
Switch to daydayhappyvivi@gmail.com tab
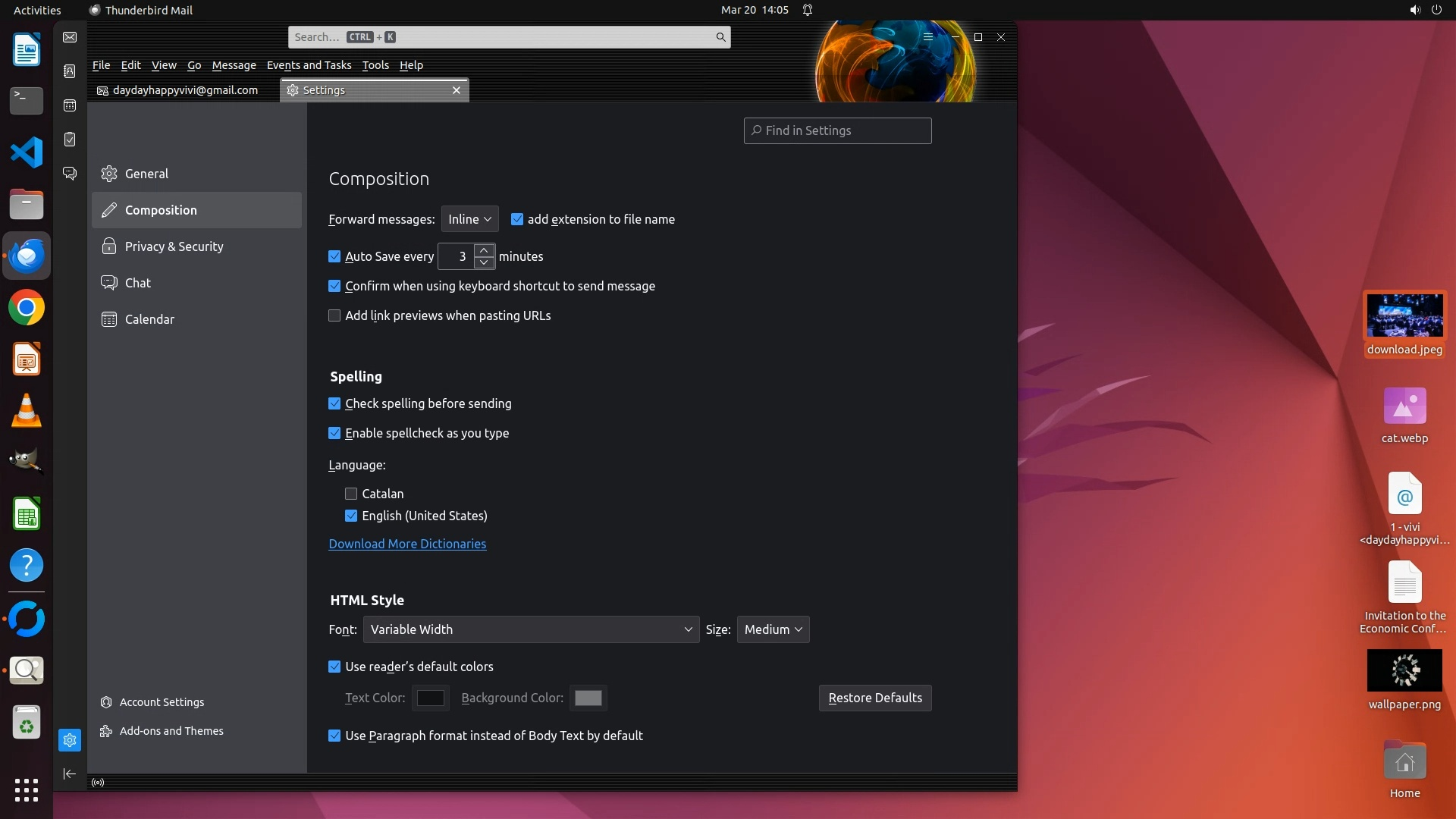coord(184,90)
